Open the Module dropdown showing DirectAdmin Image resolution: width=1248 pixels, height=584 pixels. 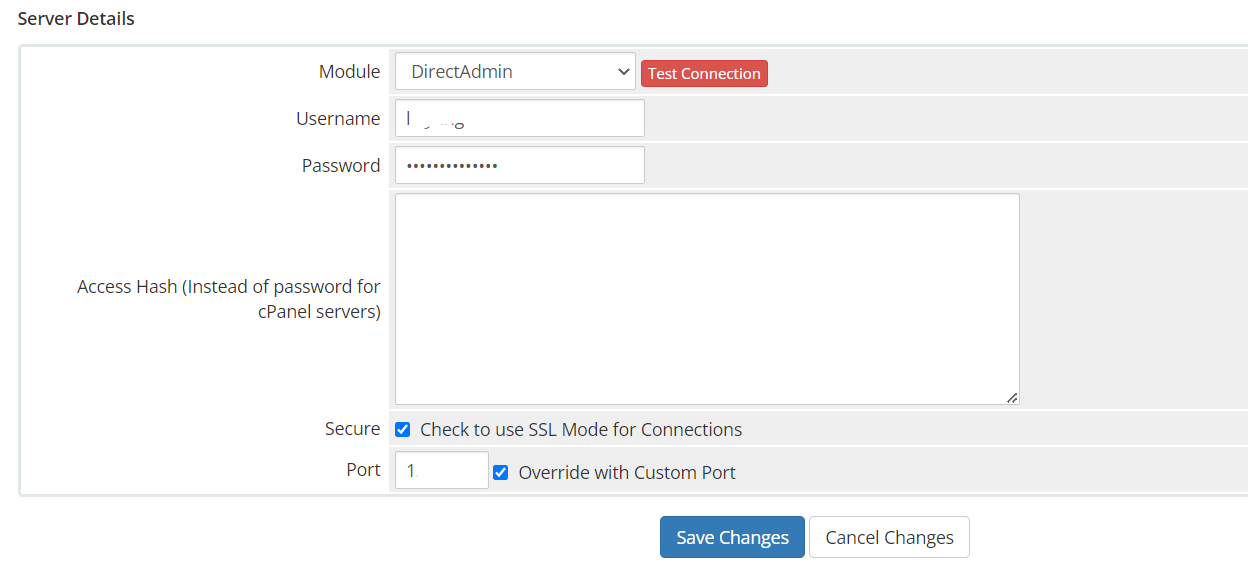coord(515,72)
